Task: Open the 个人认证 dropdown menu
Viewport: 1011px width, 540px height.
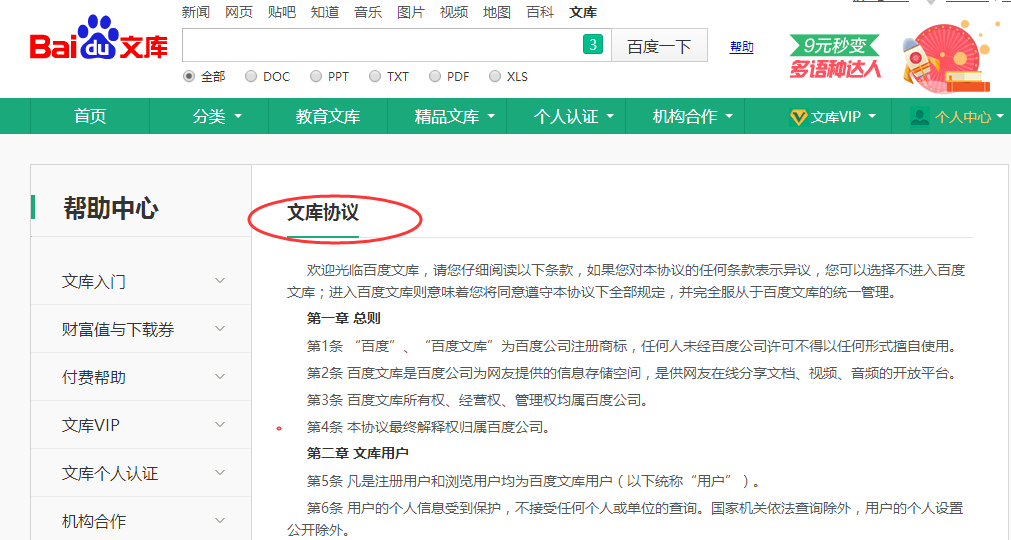Action: tap(573, 117)
